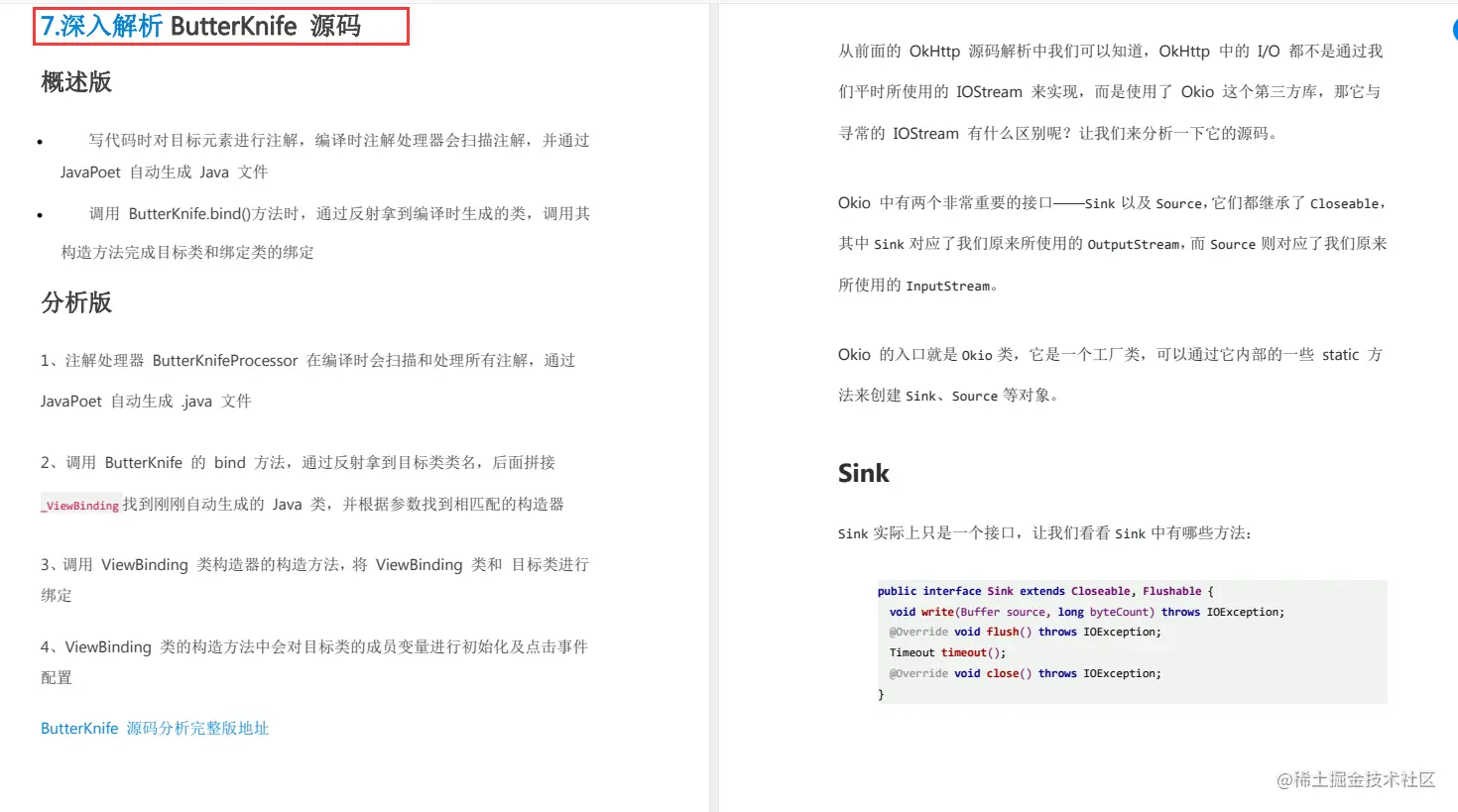Image resolution: width=1458 pixels, height=812 pixels.
Task: Click the line '法来创建 Sink、Source 等对象。'
Action: (x=948, y=396)
